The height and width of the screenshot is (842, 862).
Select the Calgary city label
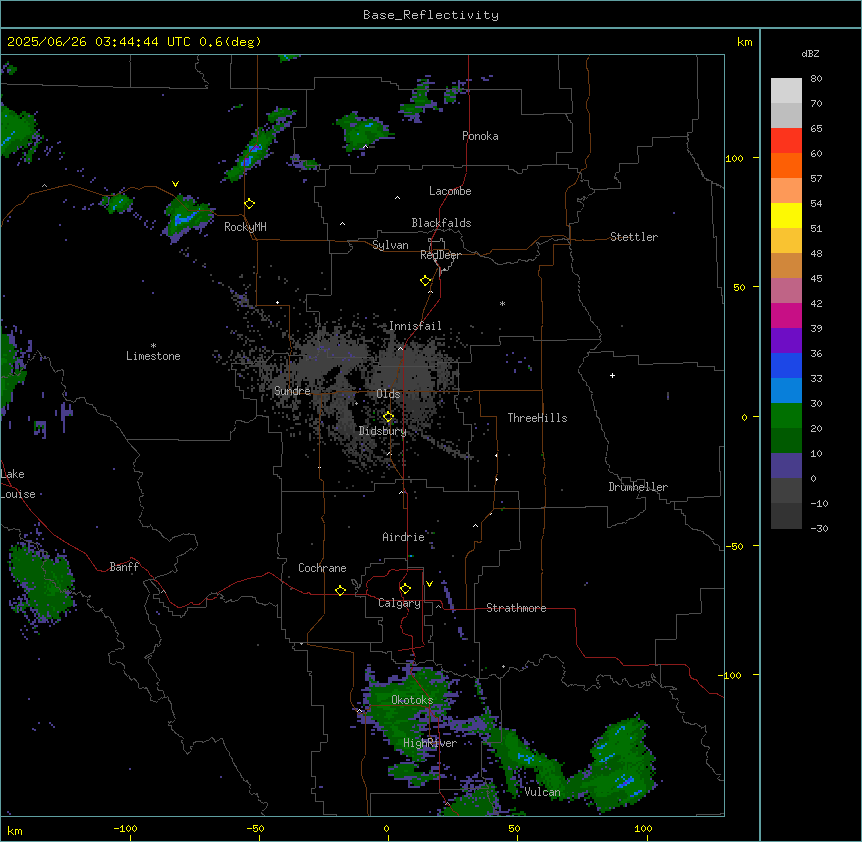tap(399, 603)
